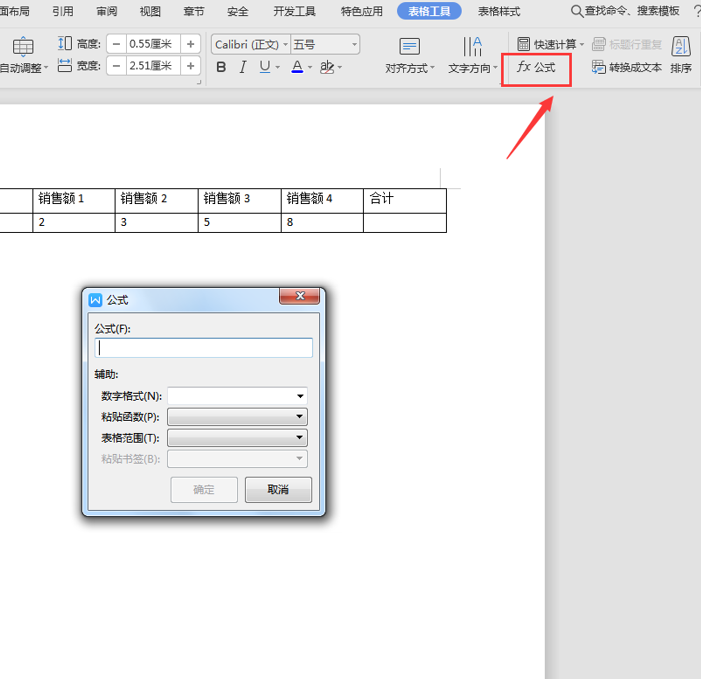The image size is (701, 679).
Task: Open the 粘贴函数(P) dropdown
Action: tap(237, 417)
